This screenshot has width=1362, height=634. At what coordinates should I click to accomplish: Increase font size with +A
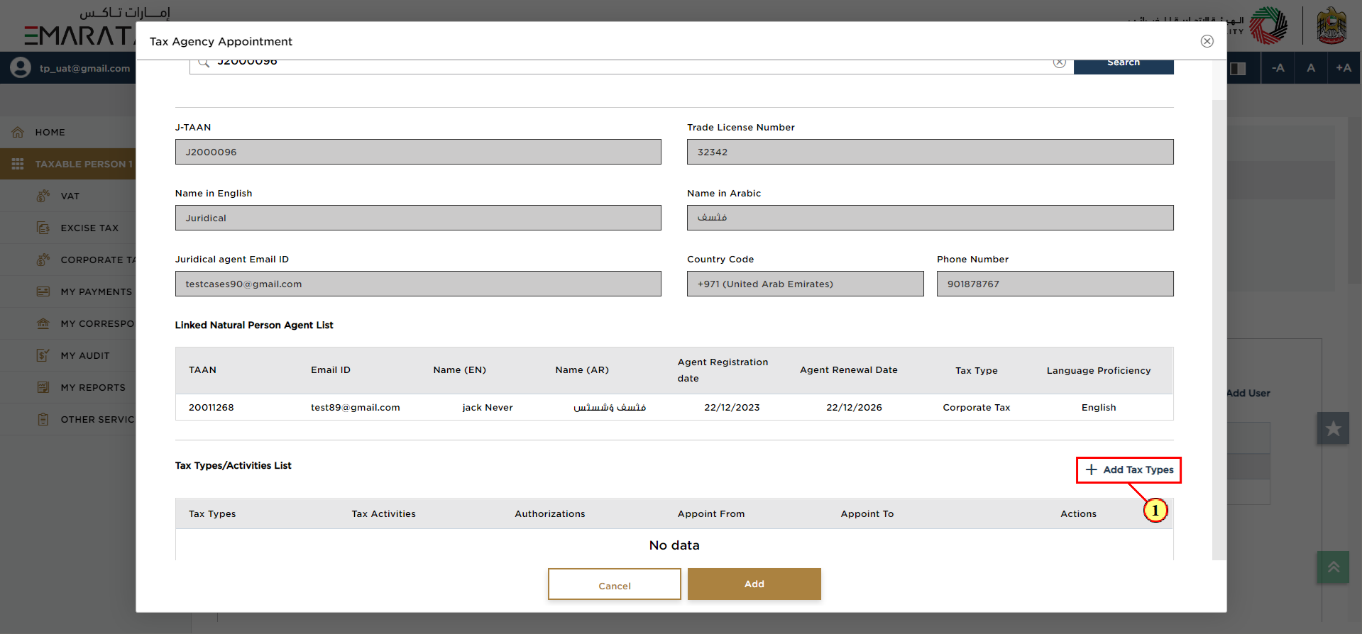[x=1343, y=68]
